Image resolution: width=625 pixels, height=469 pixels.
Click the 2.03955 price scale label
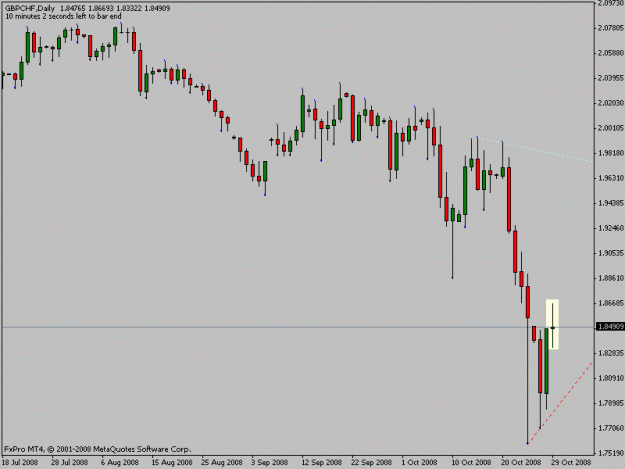click(x=611, y=78)
